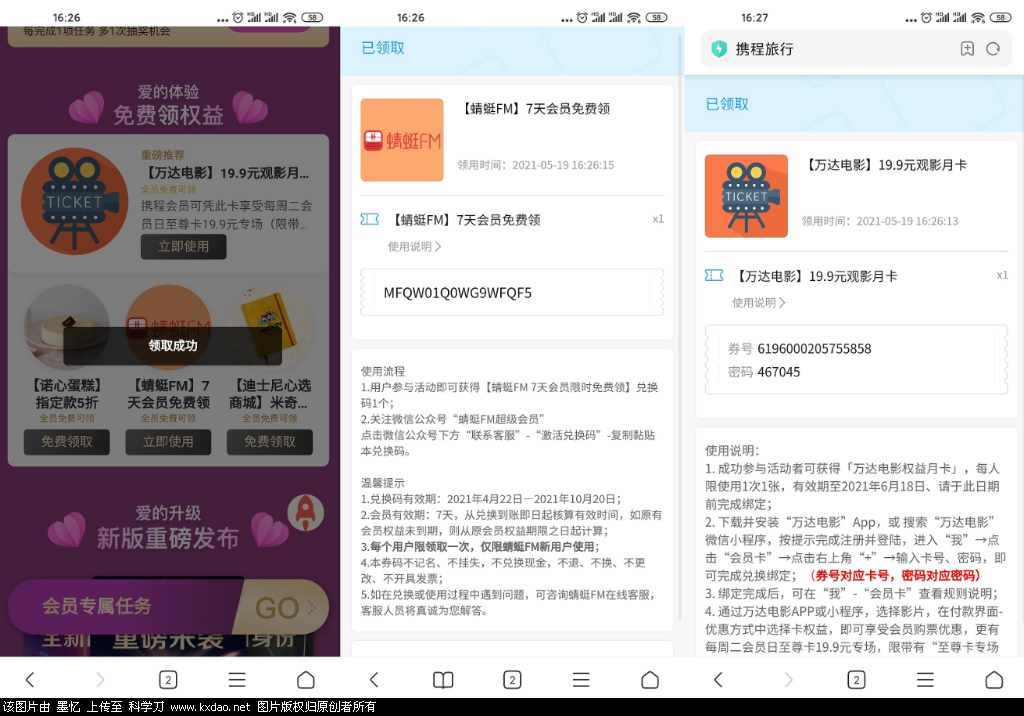Tap back arrow in middle phone navigation bar
Viewport: 1024px width, 716px height.
pos(374,679)
